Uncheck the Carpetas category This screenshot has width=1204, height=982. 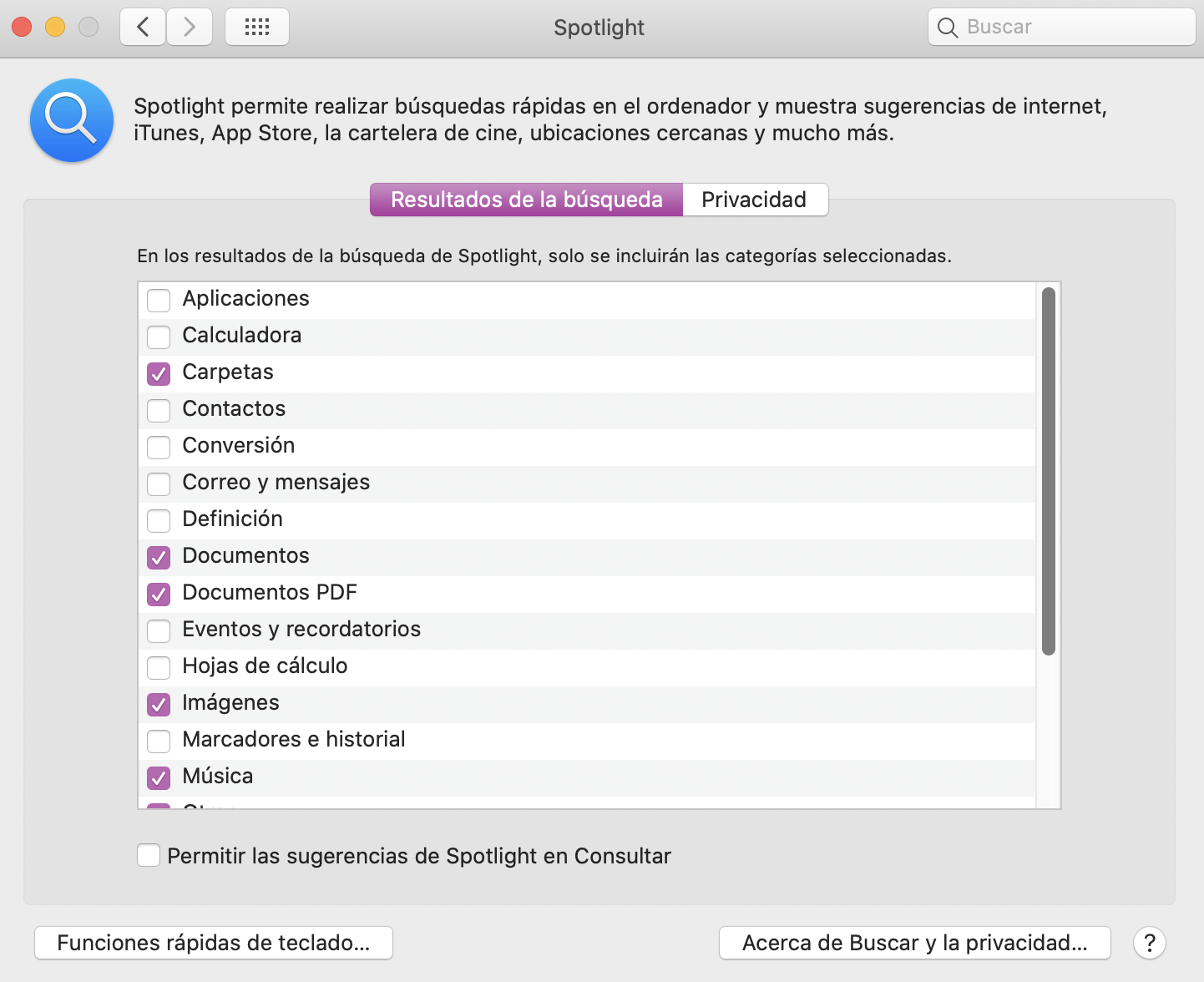[x=159, y=373]
